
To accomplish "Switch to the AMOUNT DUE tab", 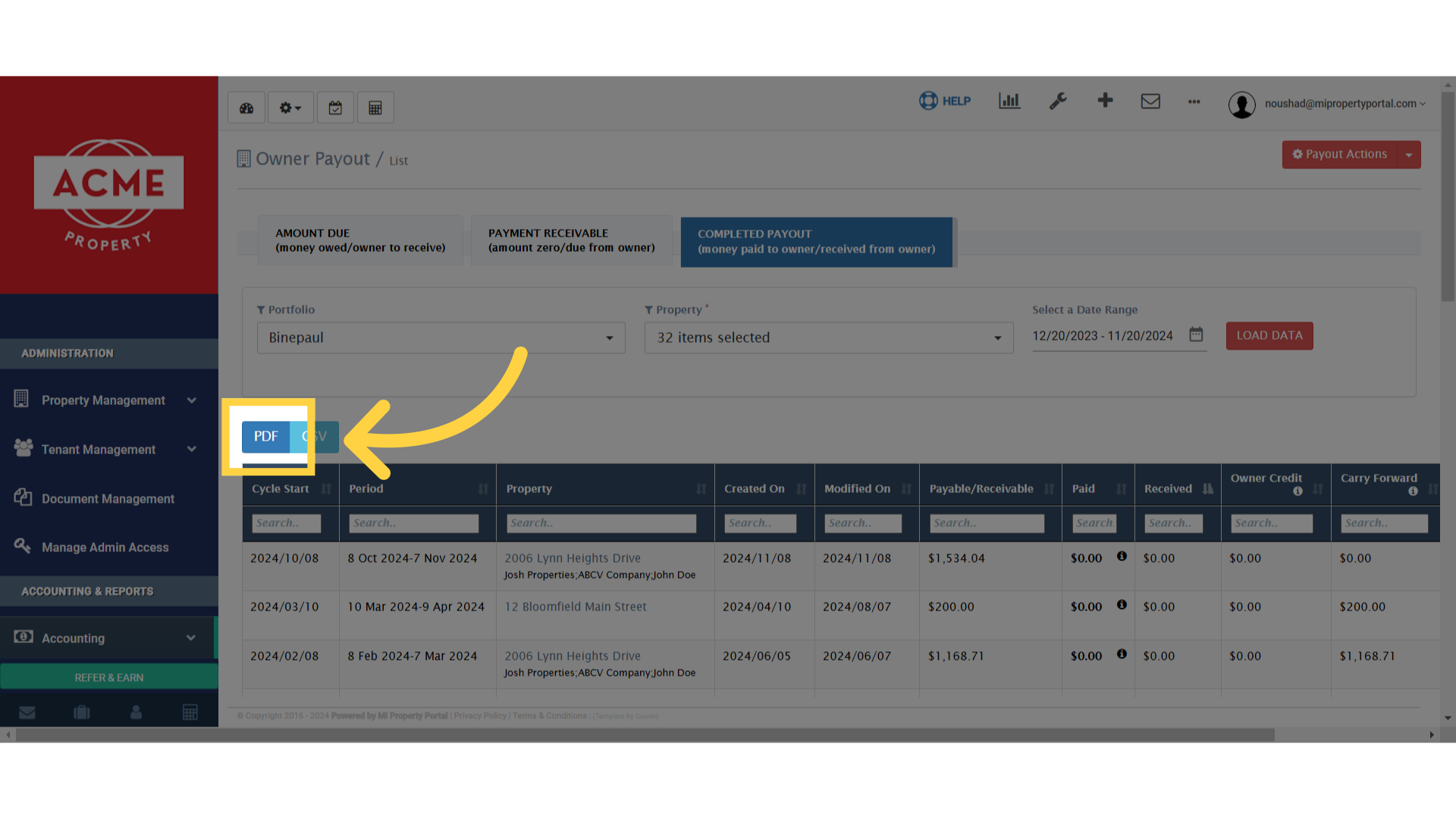I will (x=360, y=240).
